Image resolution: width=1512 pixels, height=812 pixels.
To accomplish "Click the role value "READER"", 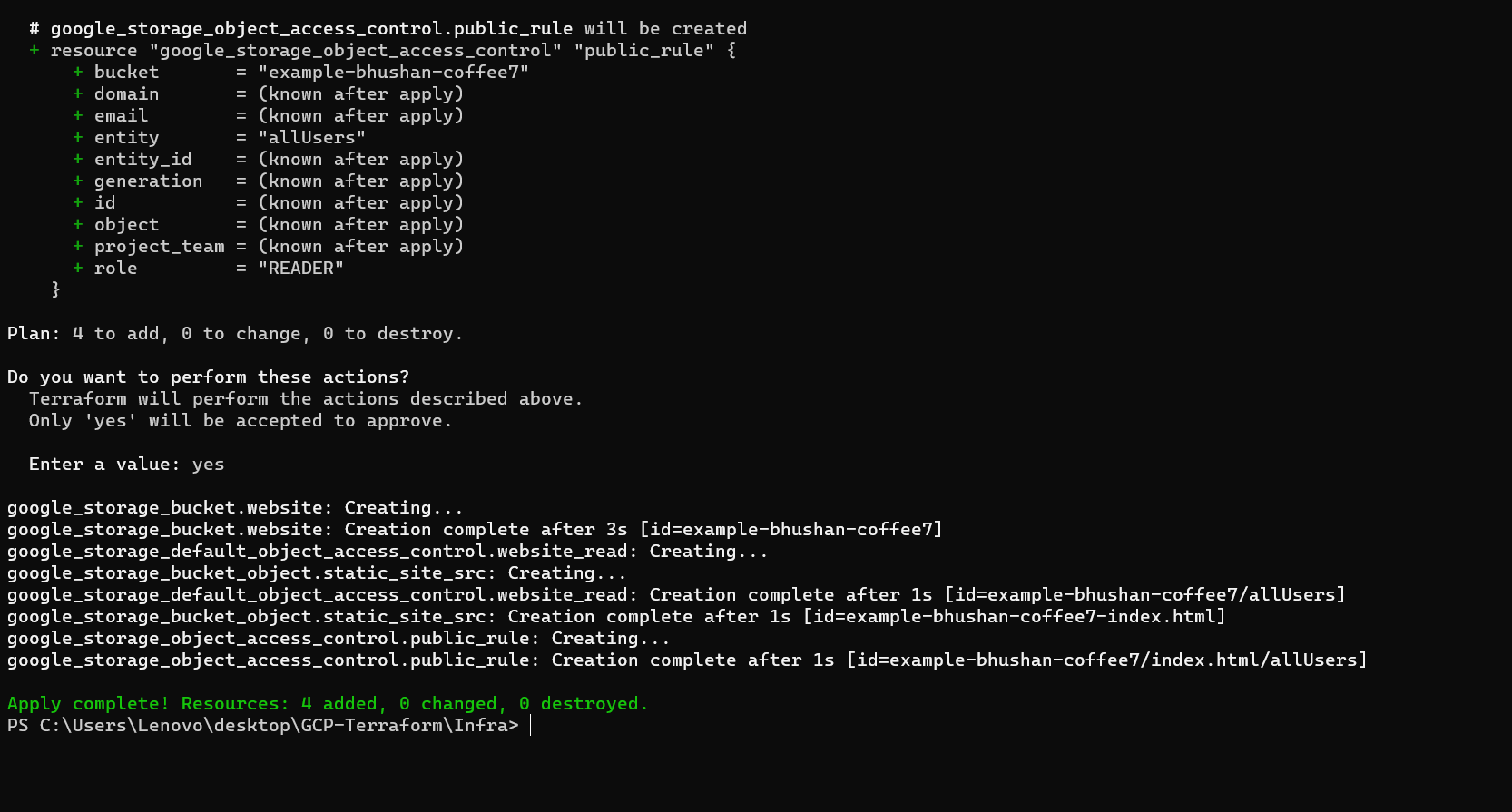I will coord(300,269).
